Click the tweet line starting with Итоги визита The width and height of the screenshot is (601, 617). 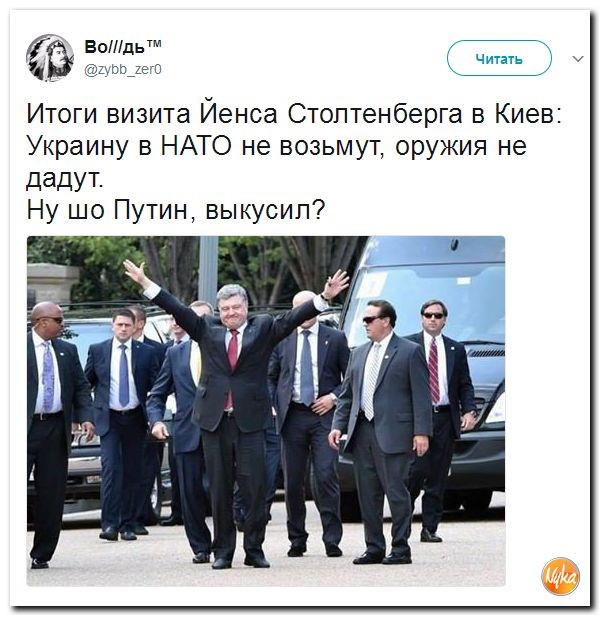click(x=294, y=114)
